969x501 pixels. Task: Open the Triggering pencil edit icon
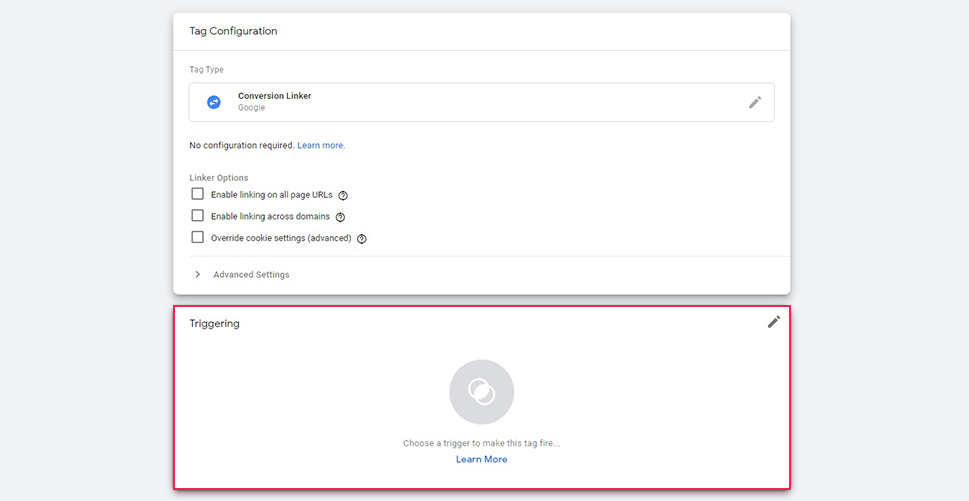click(x=774, y=322)
